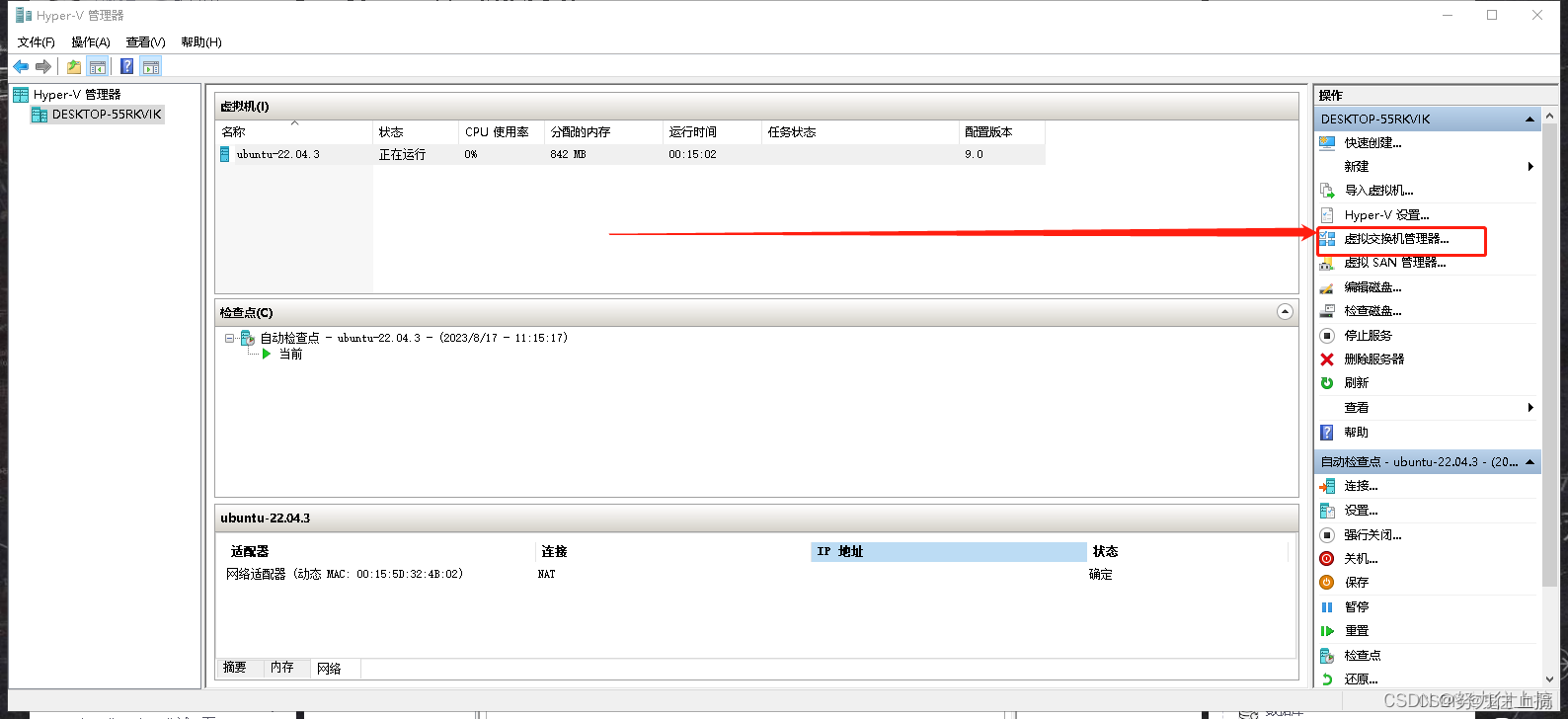Select DESKTOP-55RKVIK in the left tree
1568x719 pixels.
(107, 115)
